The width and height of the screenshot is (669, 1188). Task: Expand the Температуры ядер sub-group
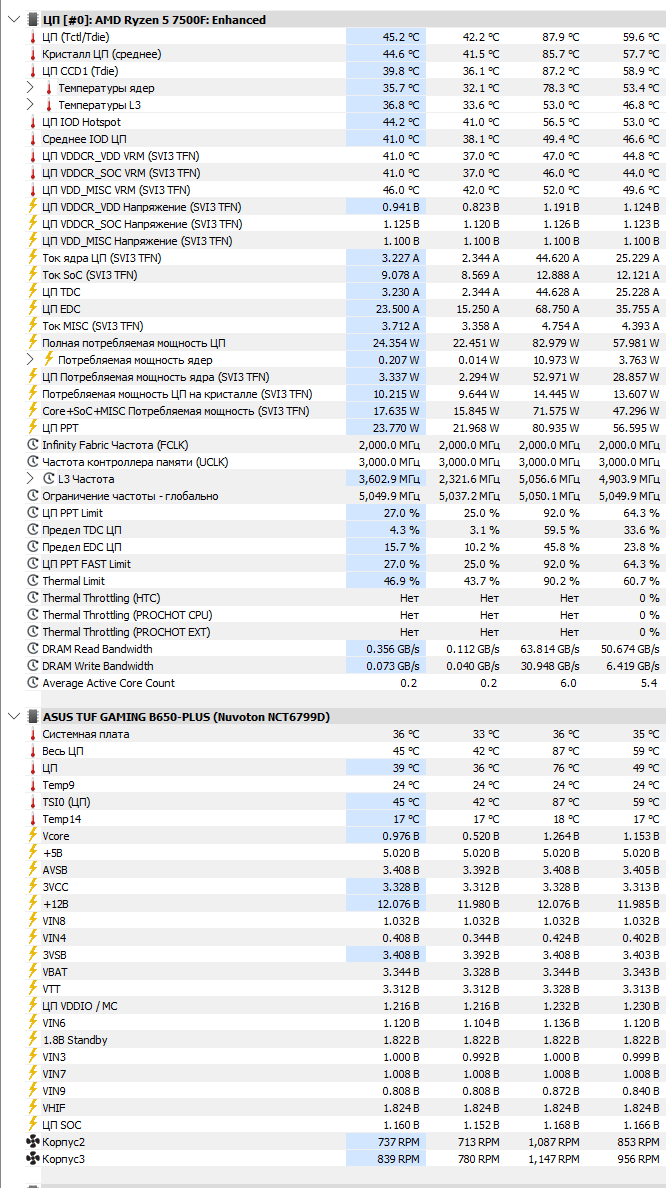[x=30, y=88]
